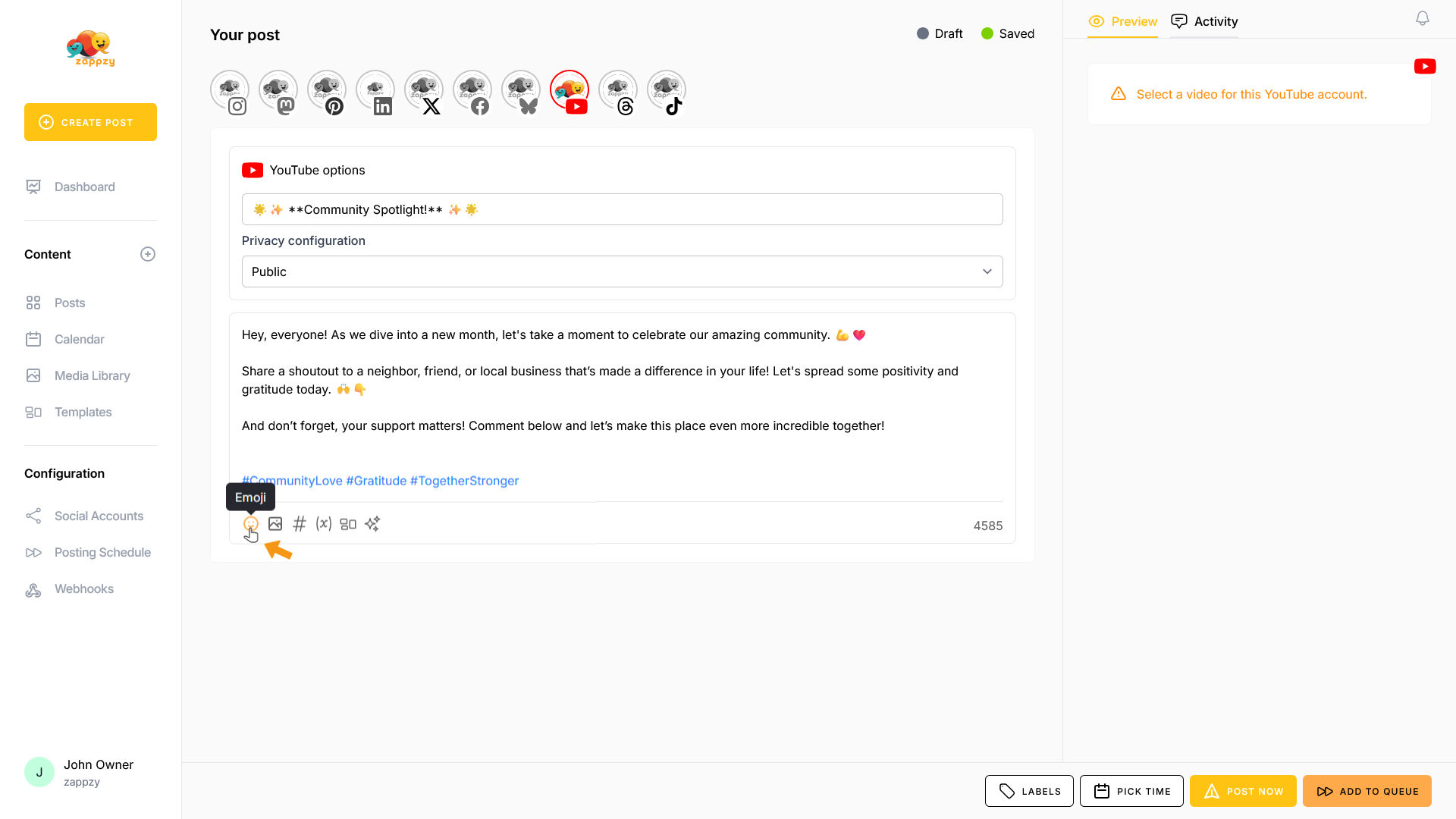Click the AI sparkle assistant icon
This screenshot has width=1456, height=819.
[372, 524]
